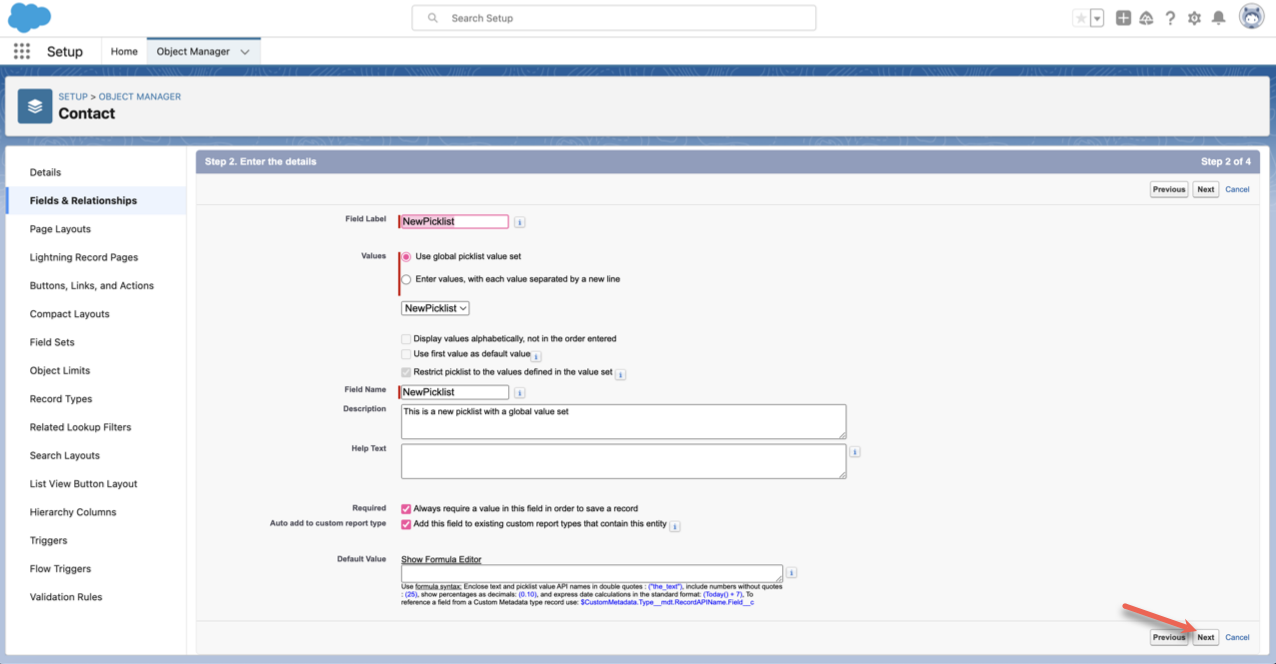The width and height of the screenshot is (1276, 664).
Task: Check Display values alphabetically option
Action: (x=406, y=339)
